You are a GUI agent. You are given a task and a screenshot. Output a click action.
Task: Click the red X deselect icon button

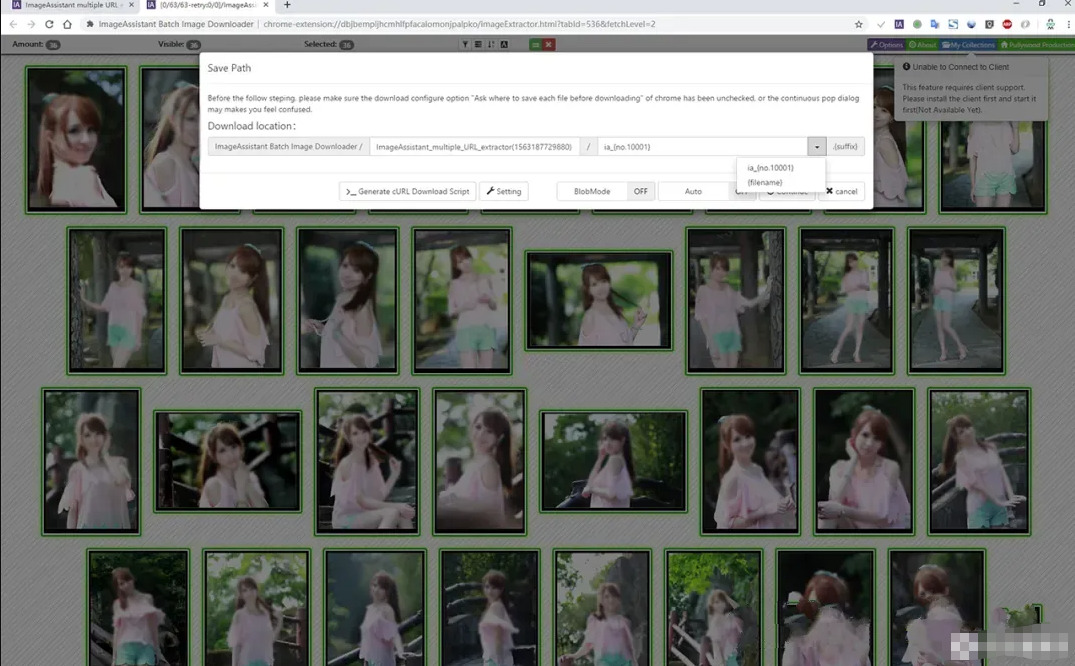point(549,44)
